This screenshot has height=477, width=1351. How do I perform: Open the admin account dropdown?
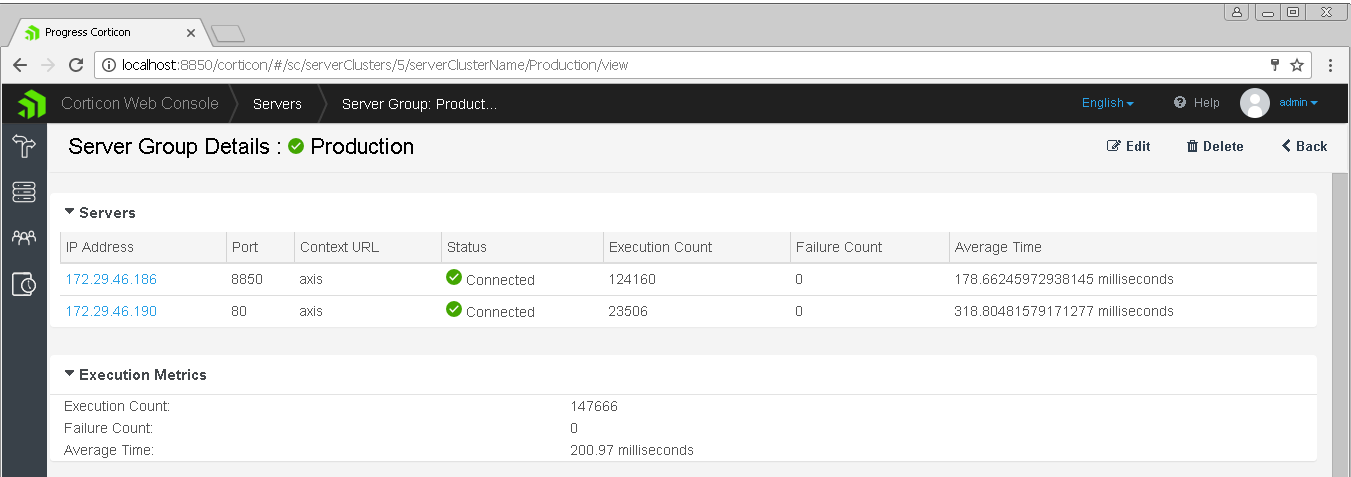(1298, 103)
